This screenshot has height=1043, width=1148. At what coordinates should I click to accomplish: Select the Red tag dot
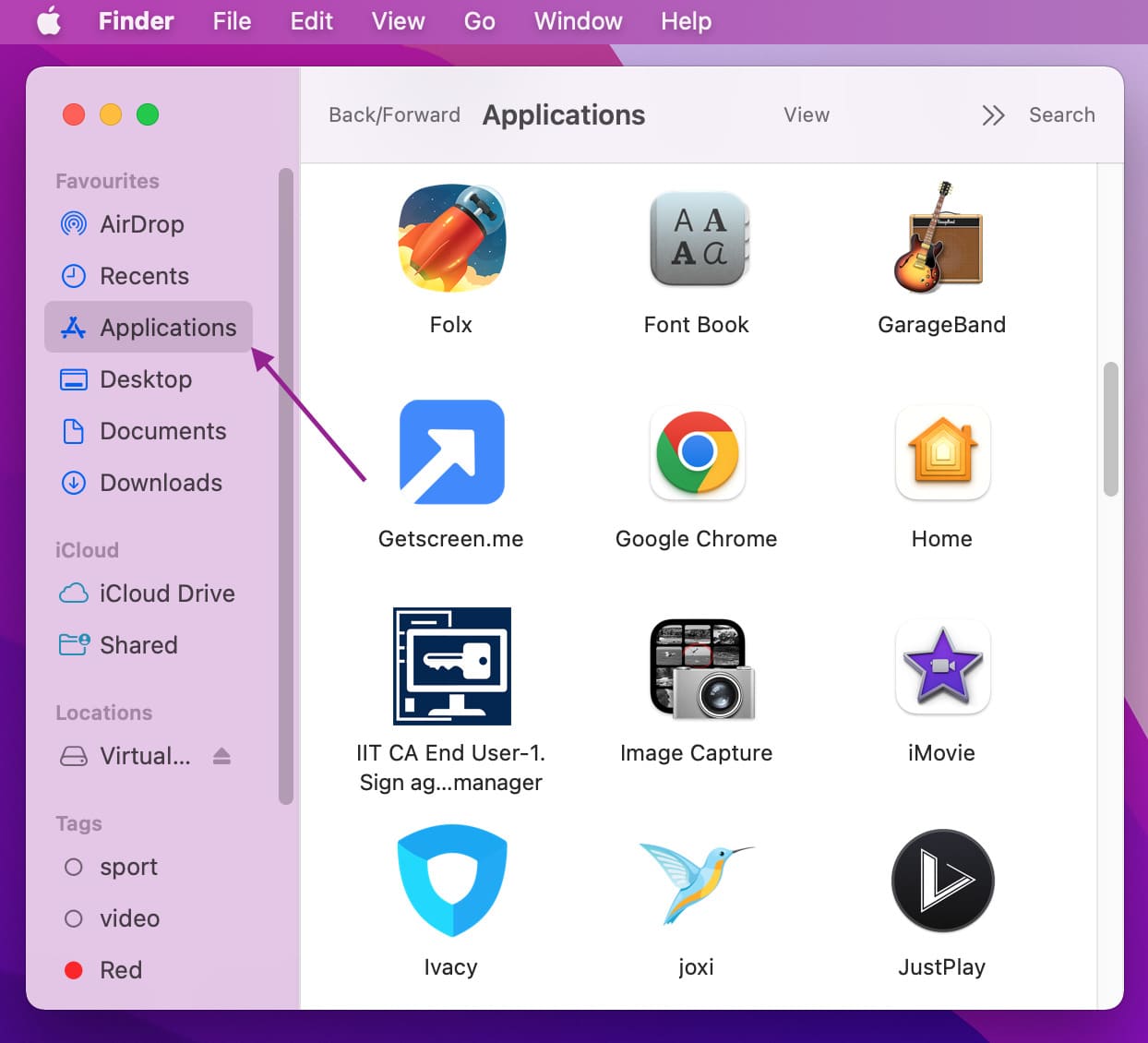tap(74, 970)
